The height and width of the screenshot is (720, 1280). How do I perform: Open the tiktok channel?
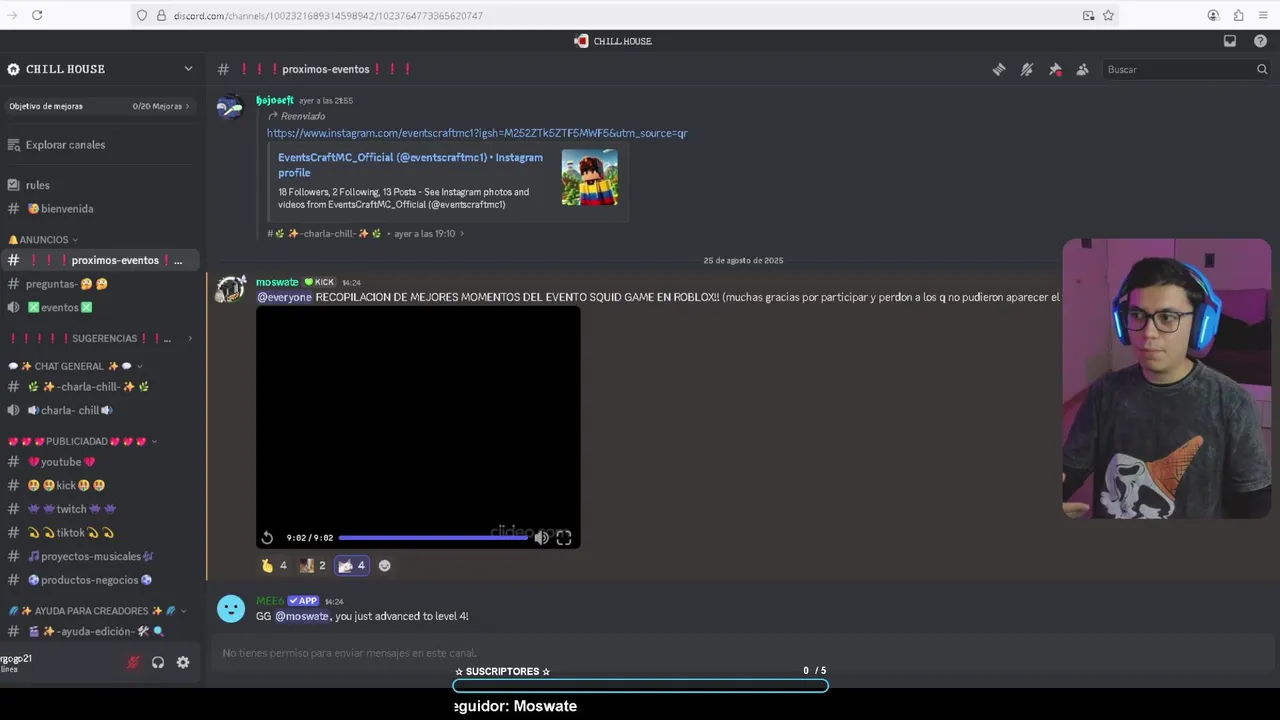pos(70,533)
